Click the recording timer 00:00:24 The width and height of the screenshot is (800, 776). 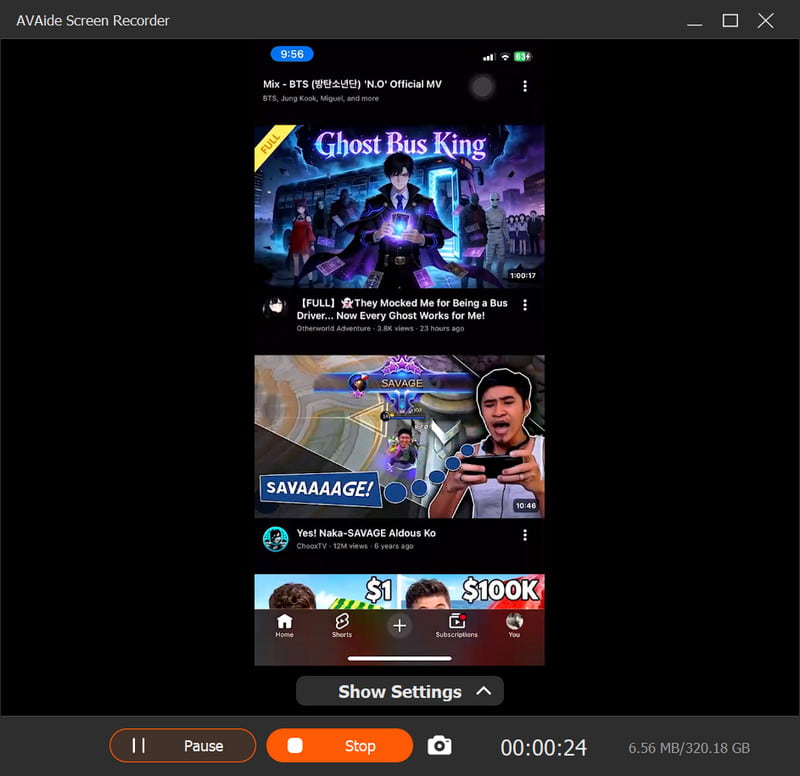543,748
